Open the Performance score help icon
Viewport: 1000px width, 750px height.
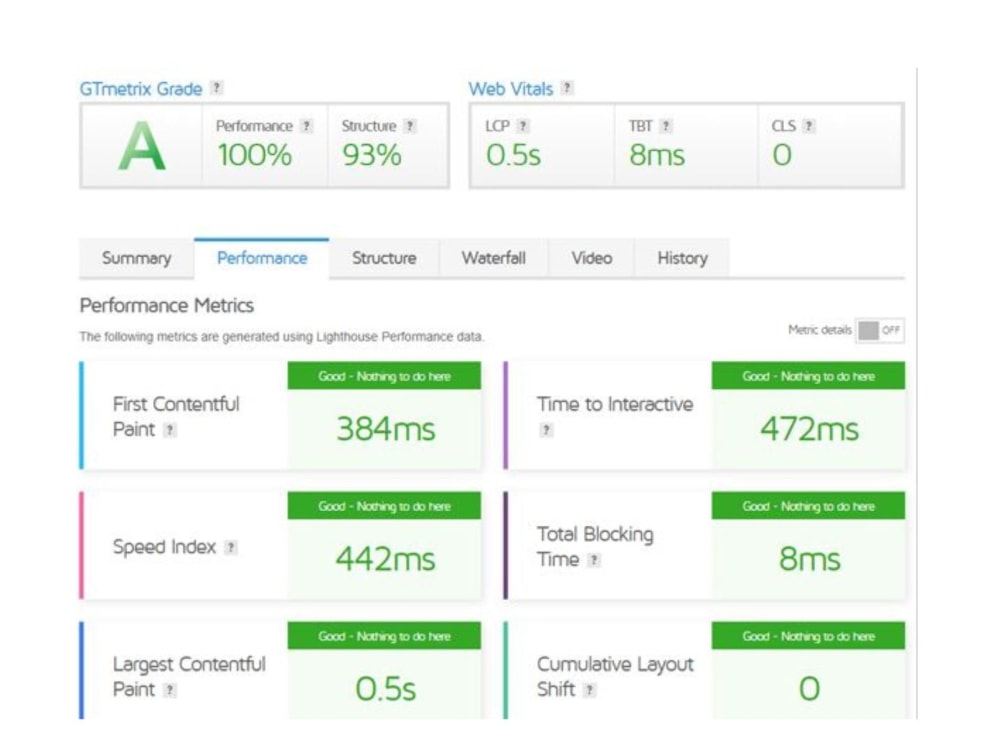tap(306, 126)
